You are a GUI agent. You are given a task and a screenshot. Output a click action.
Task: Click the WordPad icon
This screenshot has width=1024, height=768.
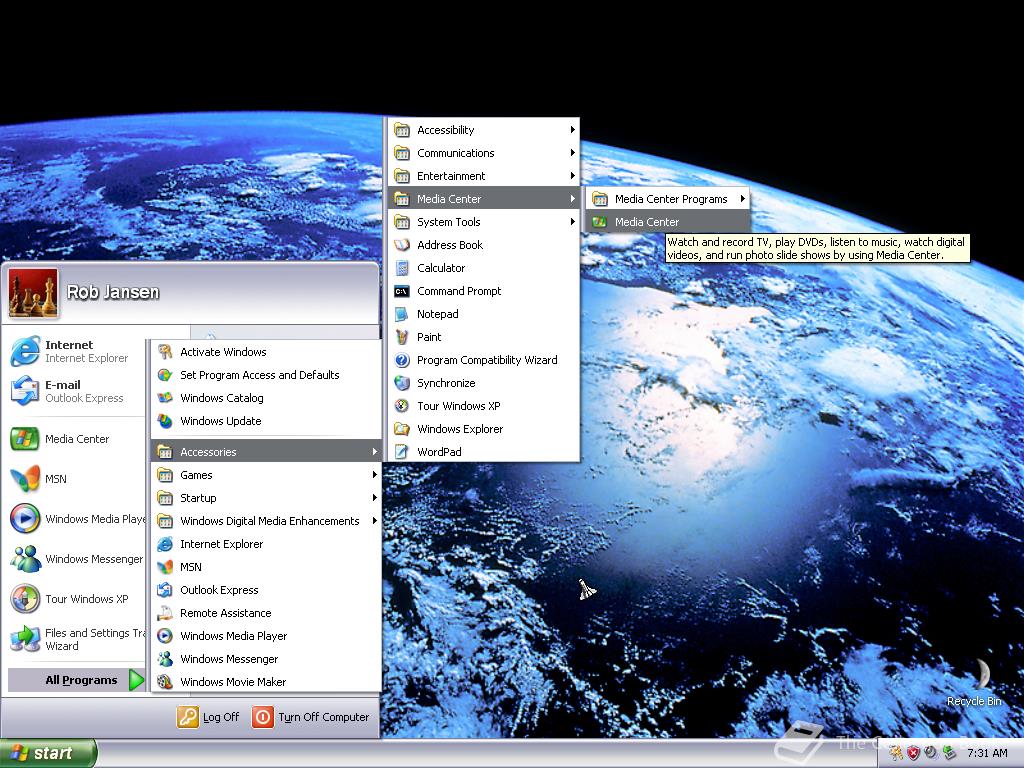402,452
